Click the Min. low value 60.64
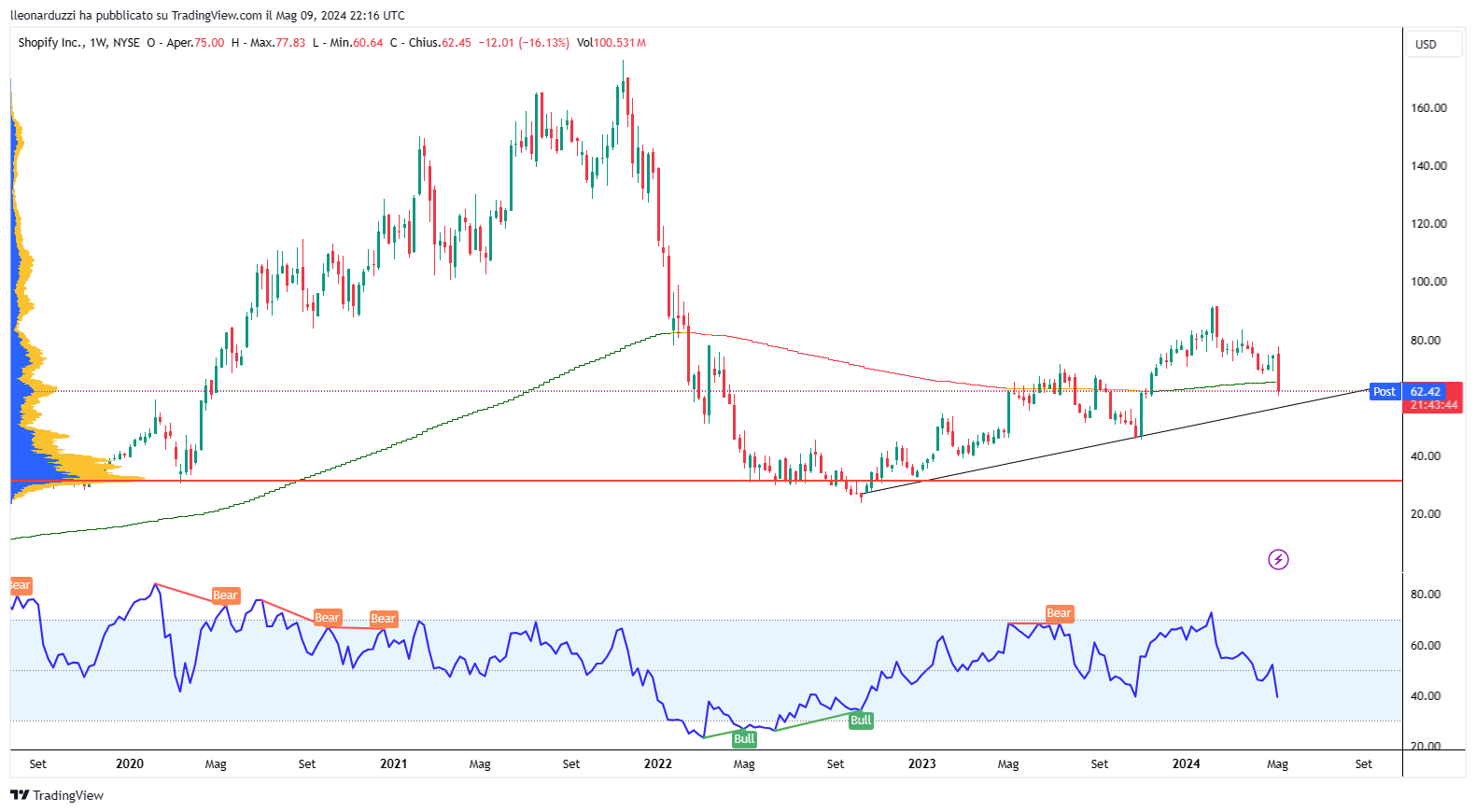This screenshot has height=812, width=1476. point(368,42)
